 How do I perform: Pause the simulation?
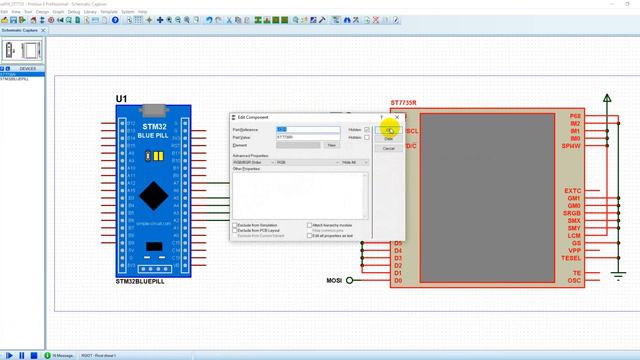(22, 356)
